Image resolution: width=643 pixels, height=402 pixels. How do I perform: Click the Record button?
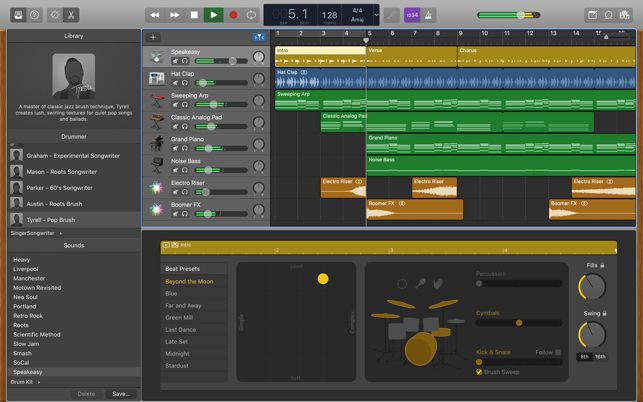tap(233, 15)
